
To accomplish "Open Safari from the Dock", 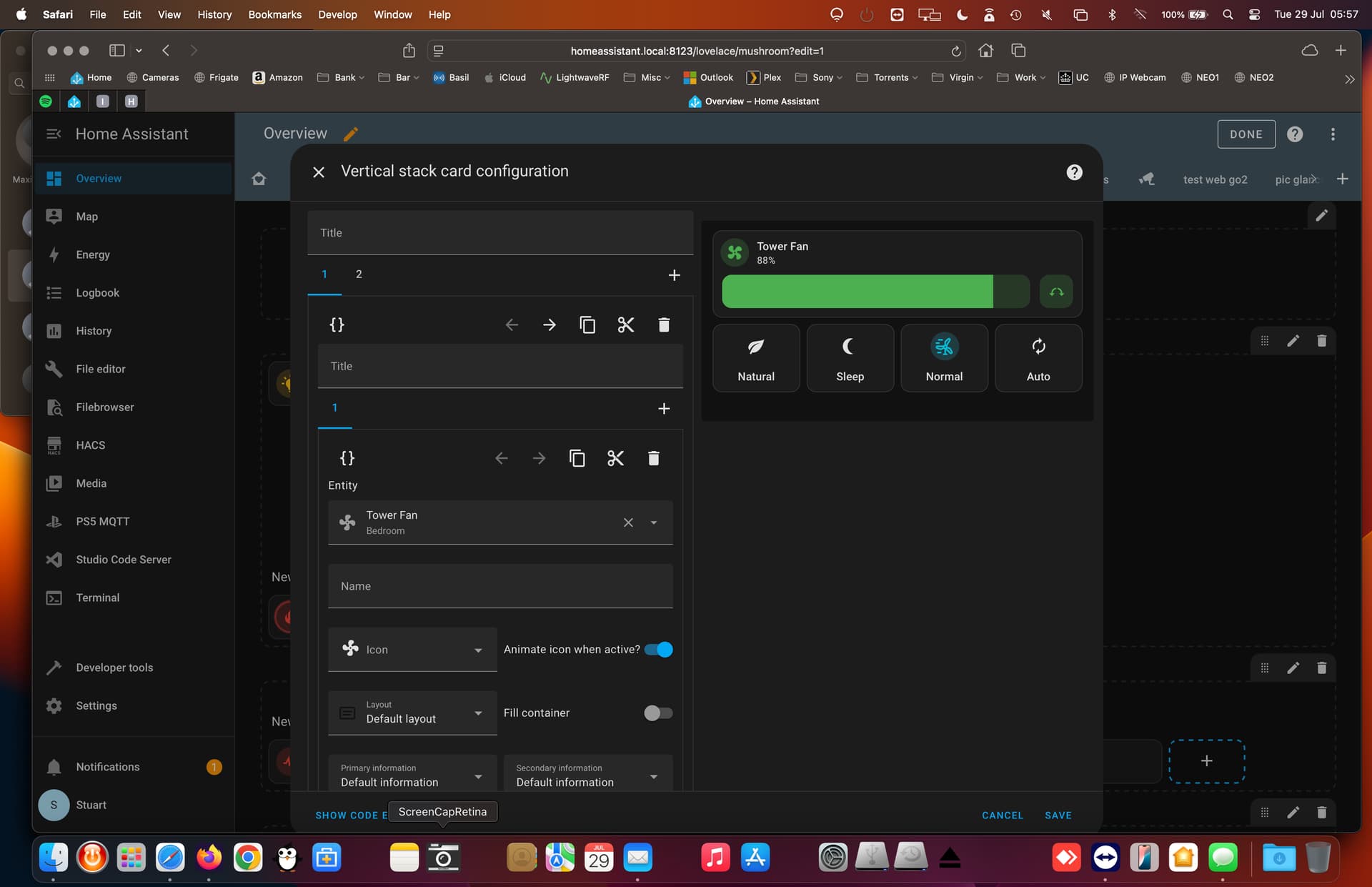I will pos(170,857).
